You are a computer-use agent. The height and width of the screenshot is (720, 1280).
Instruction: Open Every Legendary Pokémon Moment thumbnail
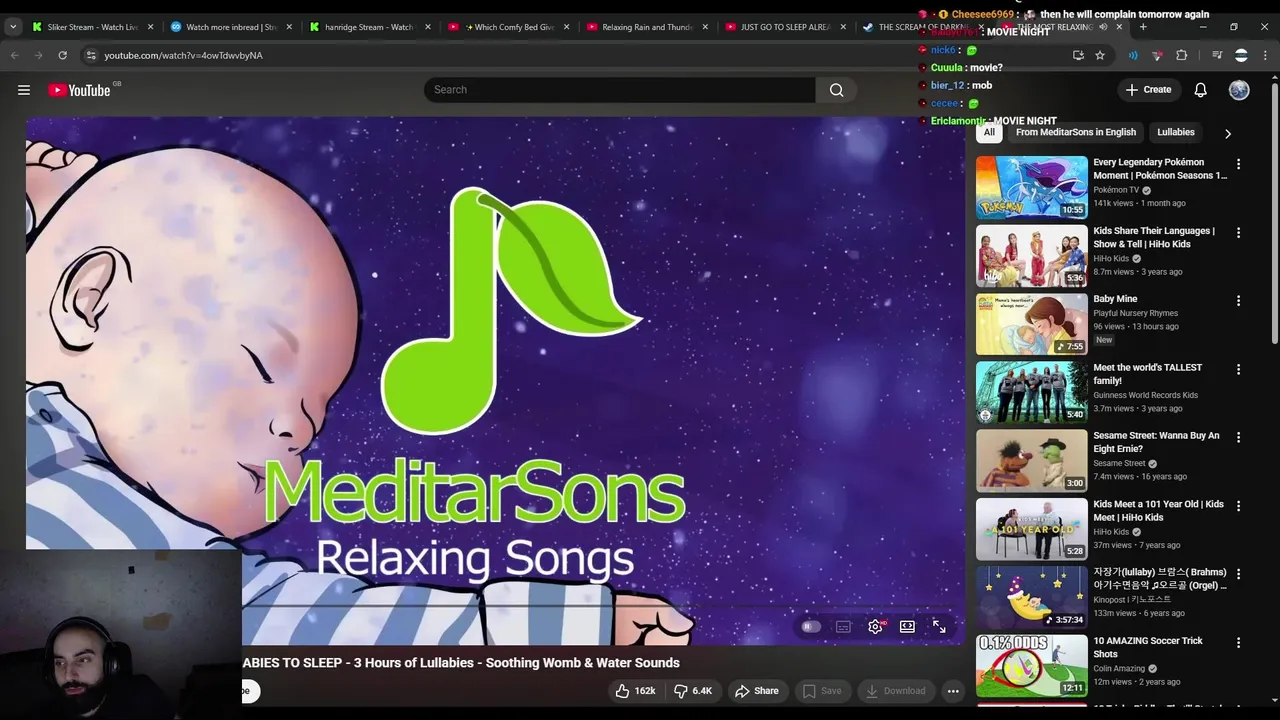(1031, 187)
